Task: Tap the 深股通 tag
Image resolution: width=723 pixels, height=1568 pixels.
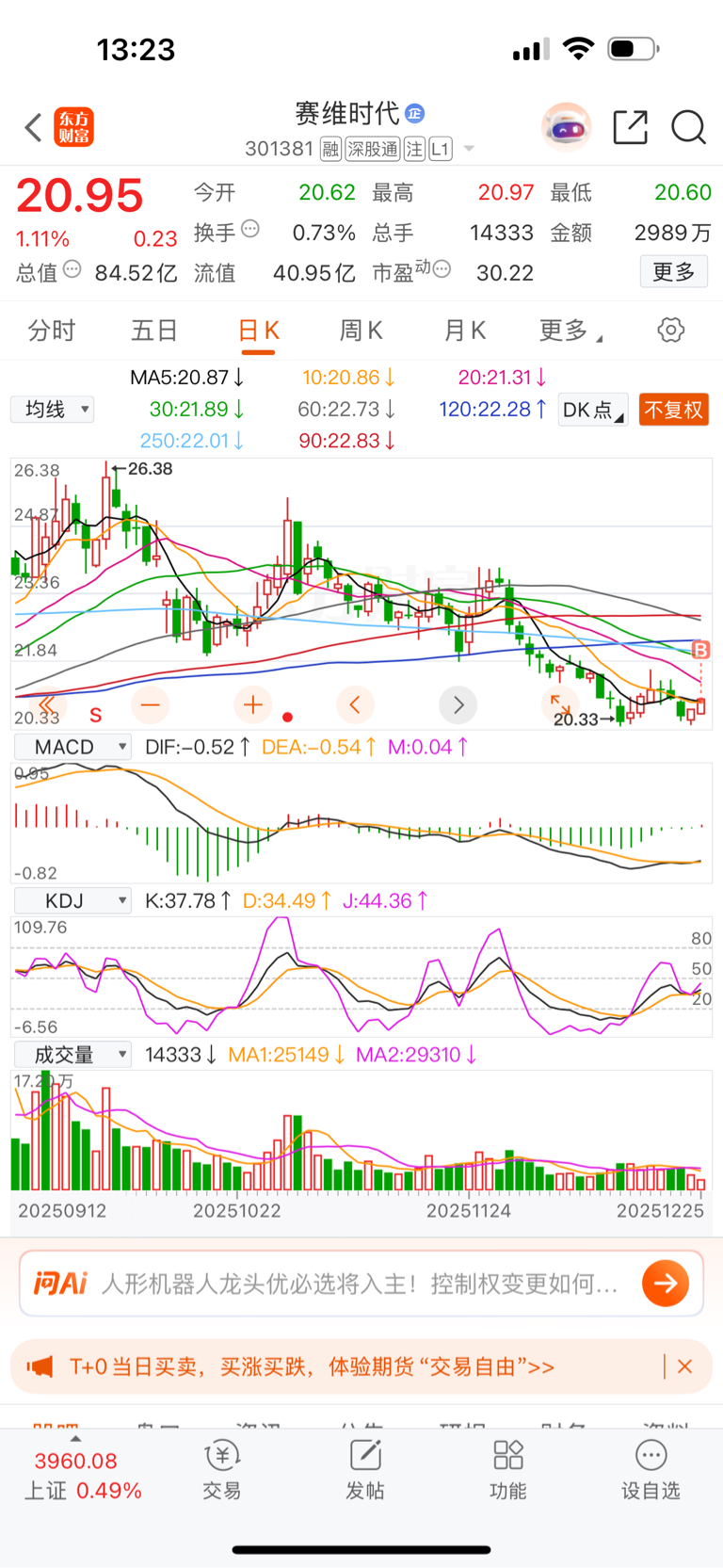Action: [372, 149]
